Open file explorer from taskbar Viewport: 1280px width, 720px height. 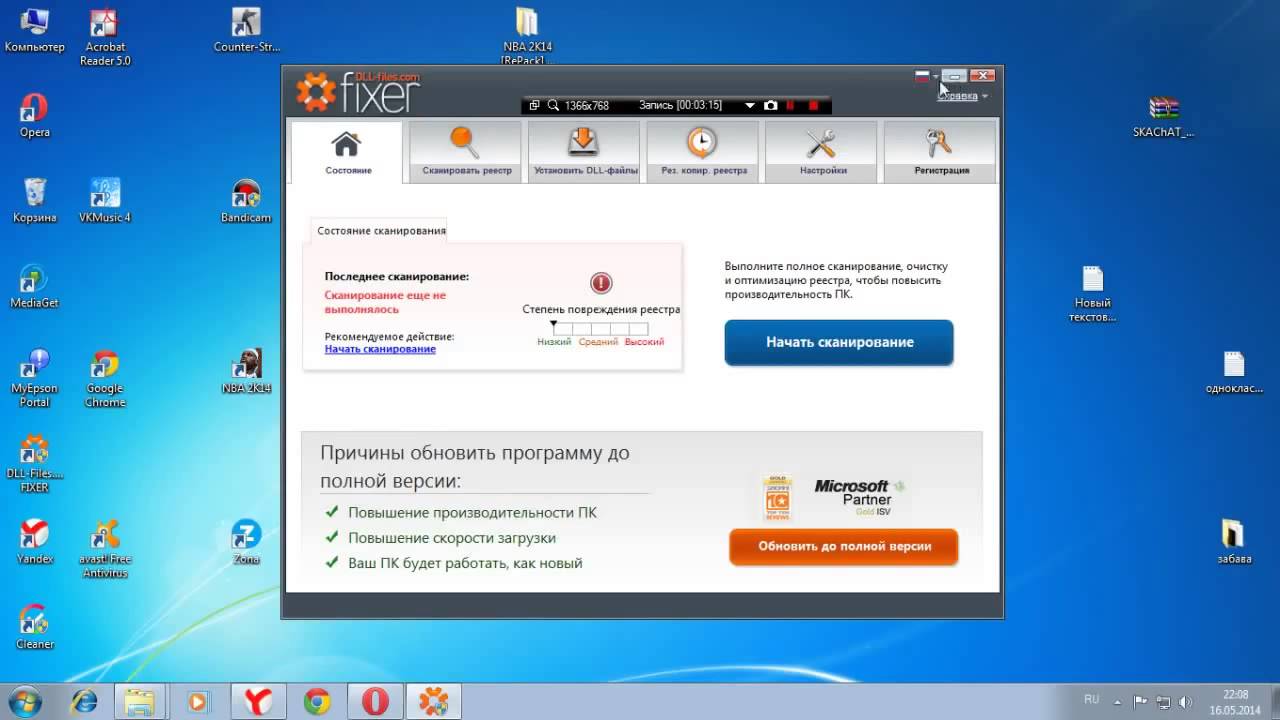coord(141,701)
